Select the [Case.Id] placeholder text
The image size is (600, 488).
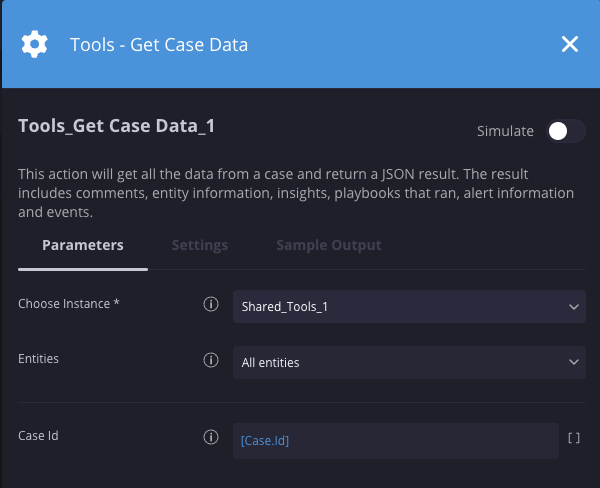coord(265,440)
